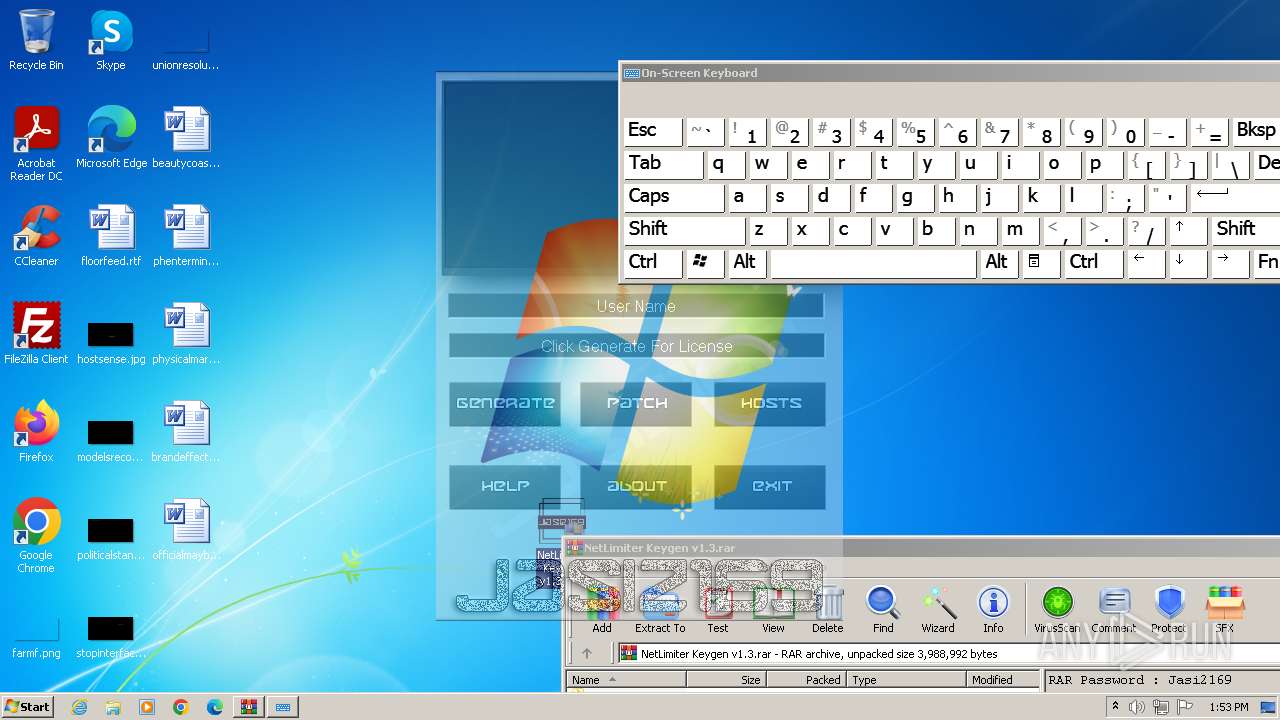Click Extract To in WinRAR toolbar
Screen dimensions: 1280x720
660,609
